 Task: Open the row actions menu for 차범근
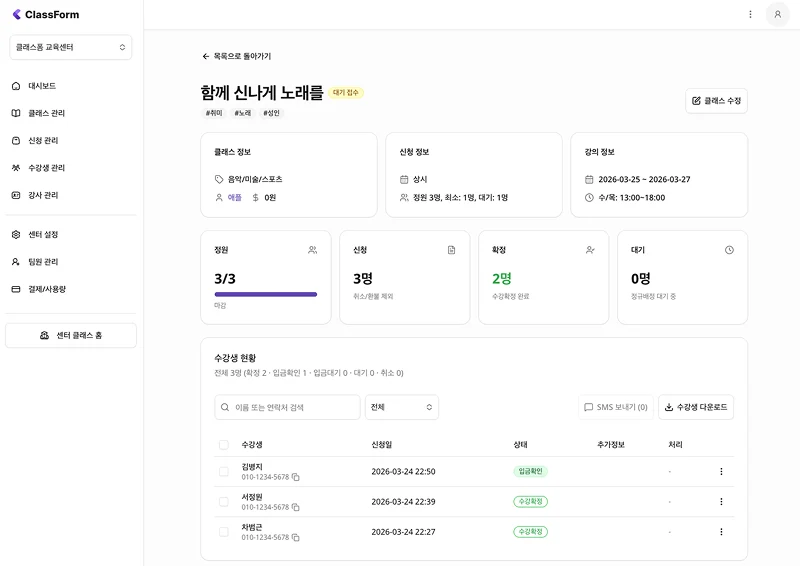tap(721, 532)
